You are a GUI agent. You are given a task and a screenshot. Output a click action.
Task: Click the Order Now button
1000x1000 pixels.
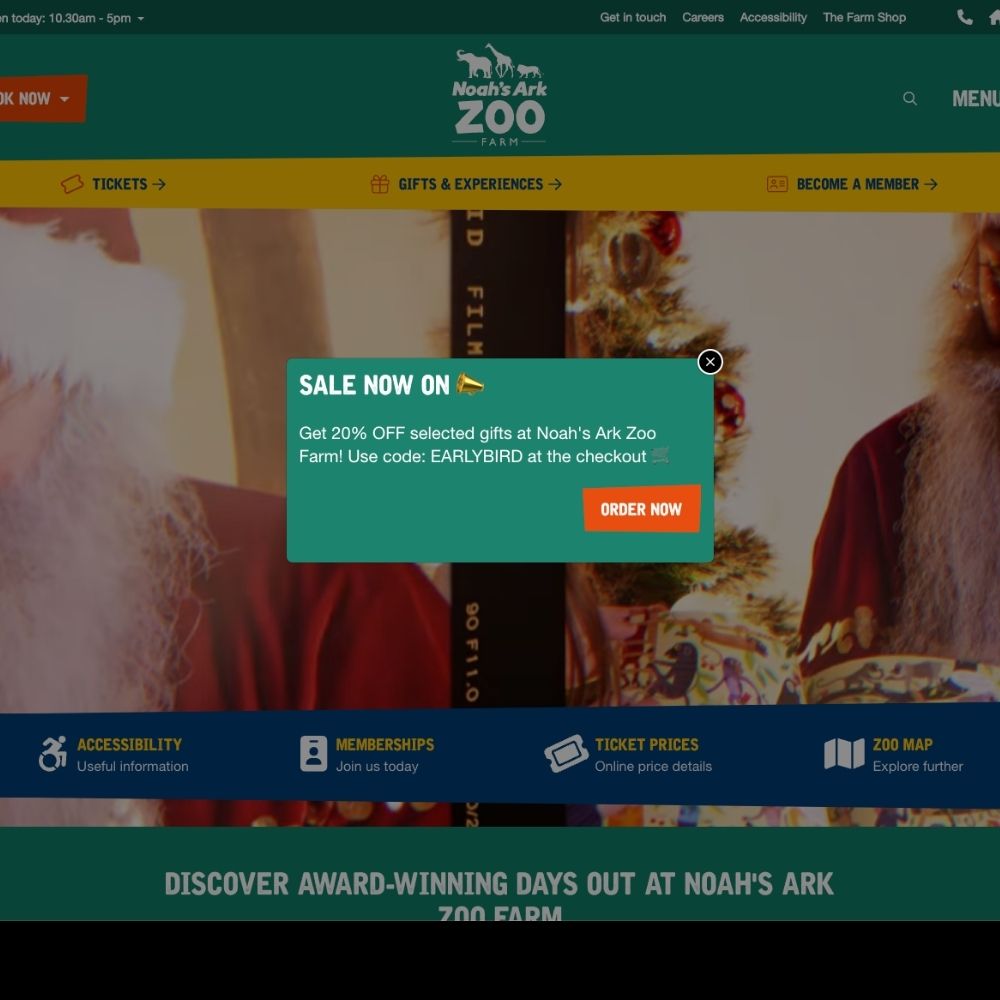coord(642,509)
